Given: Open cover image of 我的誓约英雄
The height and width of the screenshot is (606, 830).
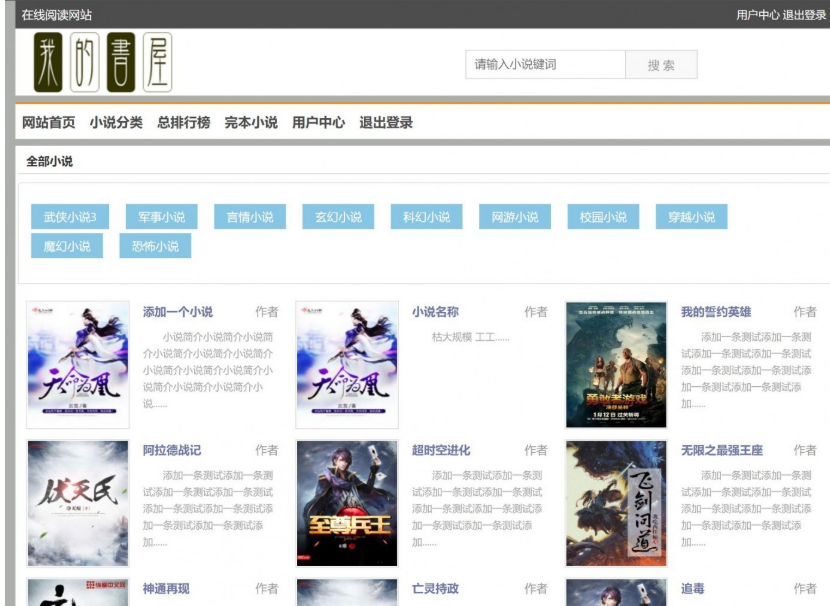Looking at the screenshot, I should 616,365.
